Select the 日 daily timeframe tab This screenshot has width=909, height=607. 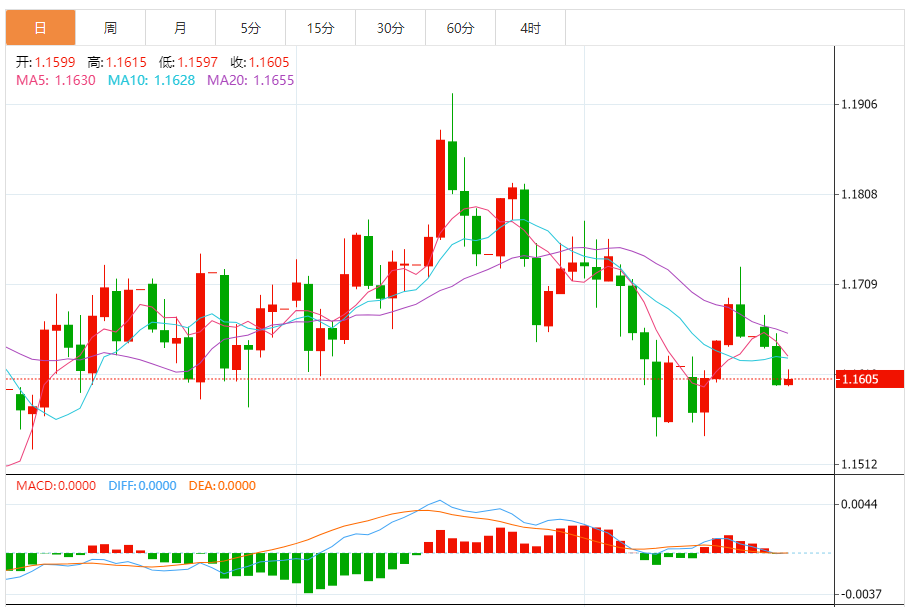click(41, 28)
